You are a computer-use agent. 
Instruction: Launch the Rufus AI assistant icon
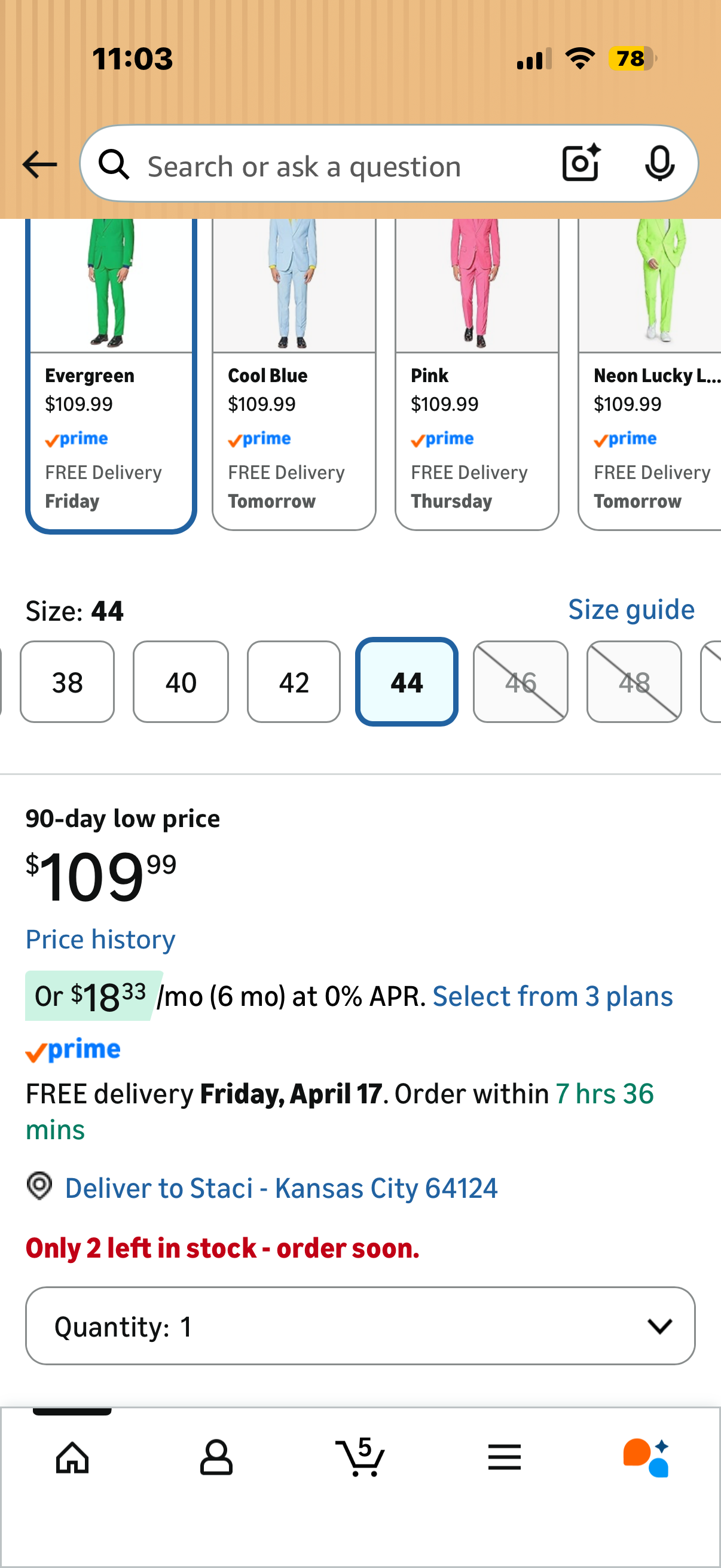click(647, 1458)
